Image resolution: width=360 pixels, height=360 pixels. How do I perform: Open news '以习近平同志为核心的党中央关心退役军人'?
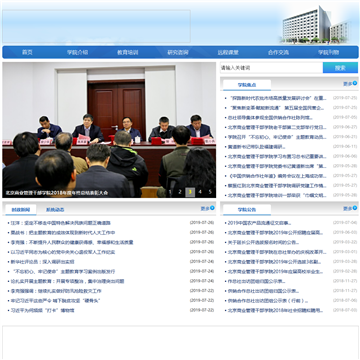[x=63, y=252]
